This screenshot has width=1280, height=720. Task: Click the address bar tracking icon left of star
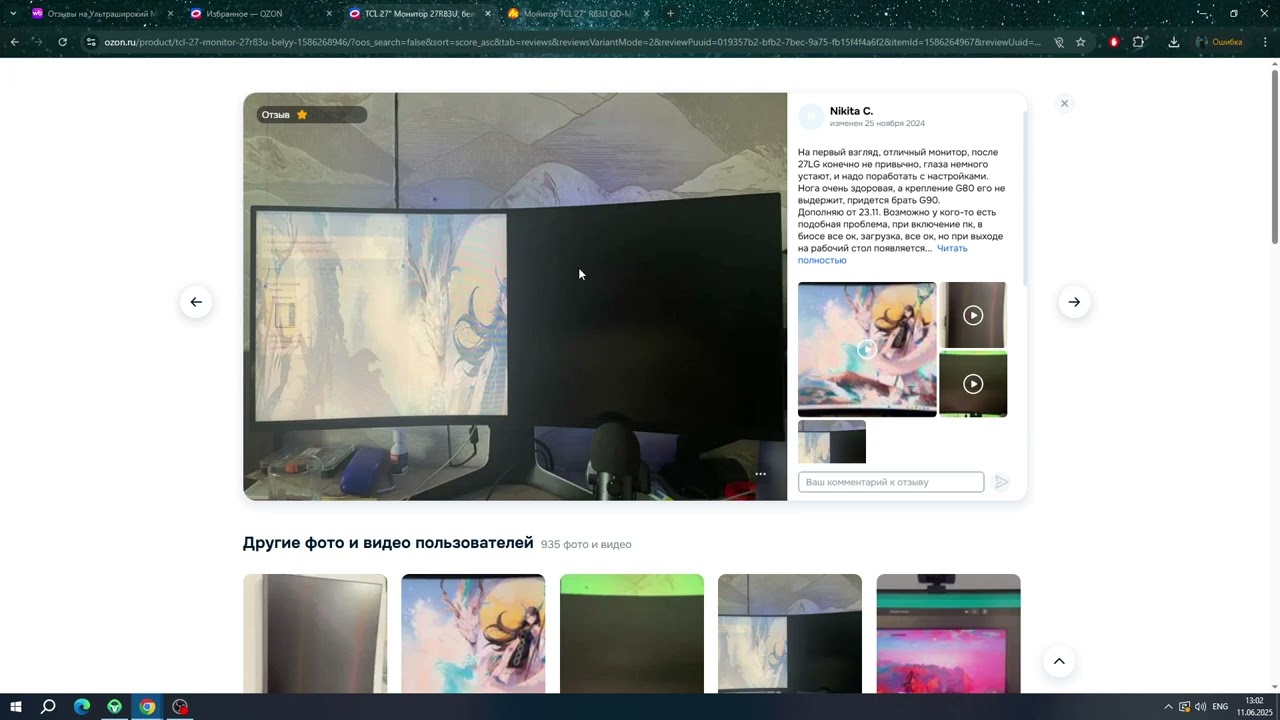click(x=1059, y=42)
